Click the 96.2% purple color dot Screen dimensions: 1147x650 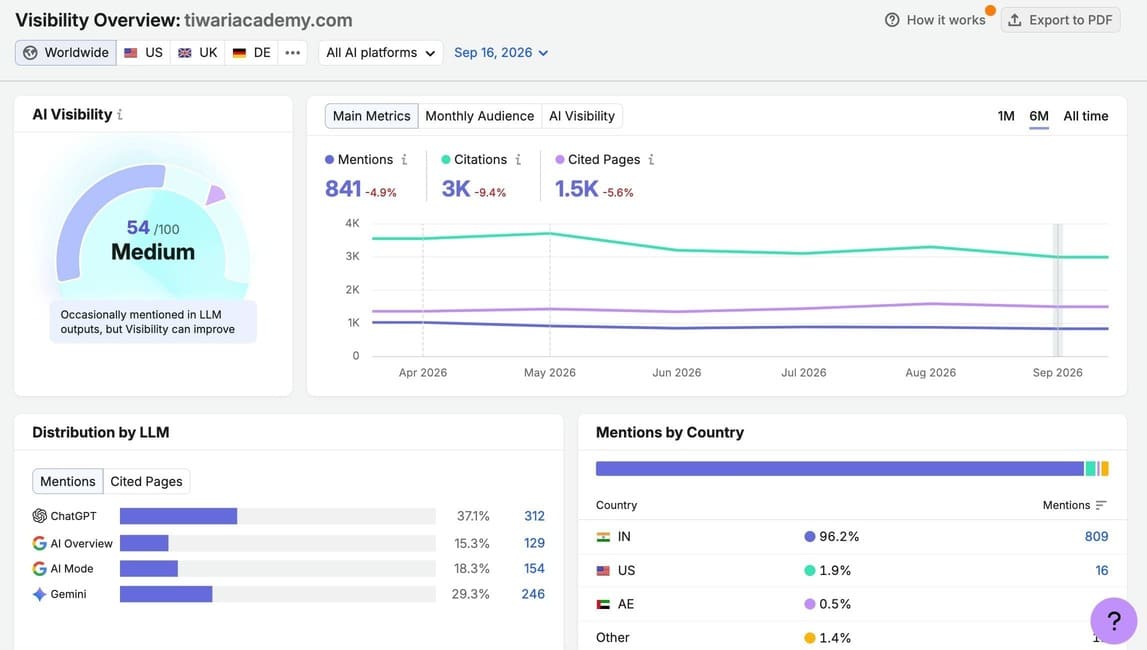(x=810, y=537)
